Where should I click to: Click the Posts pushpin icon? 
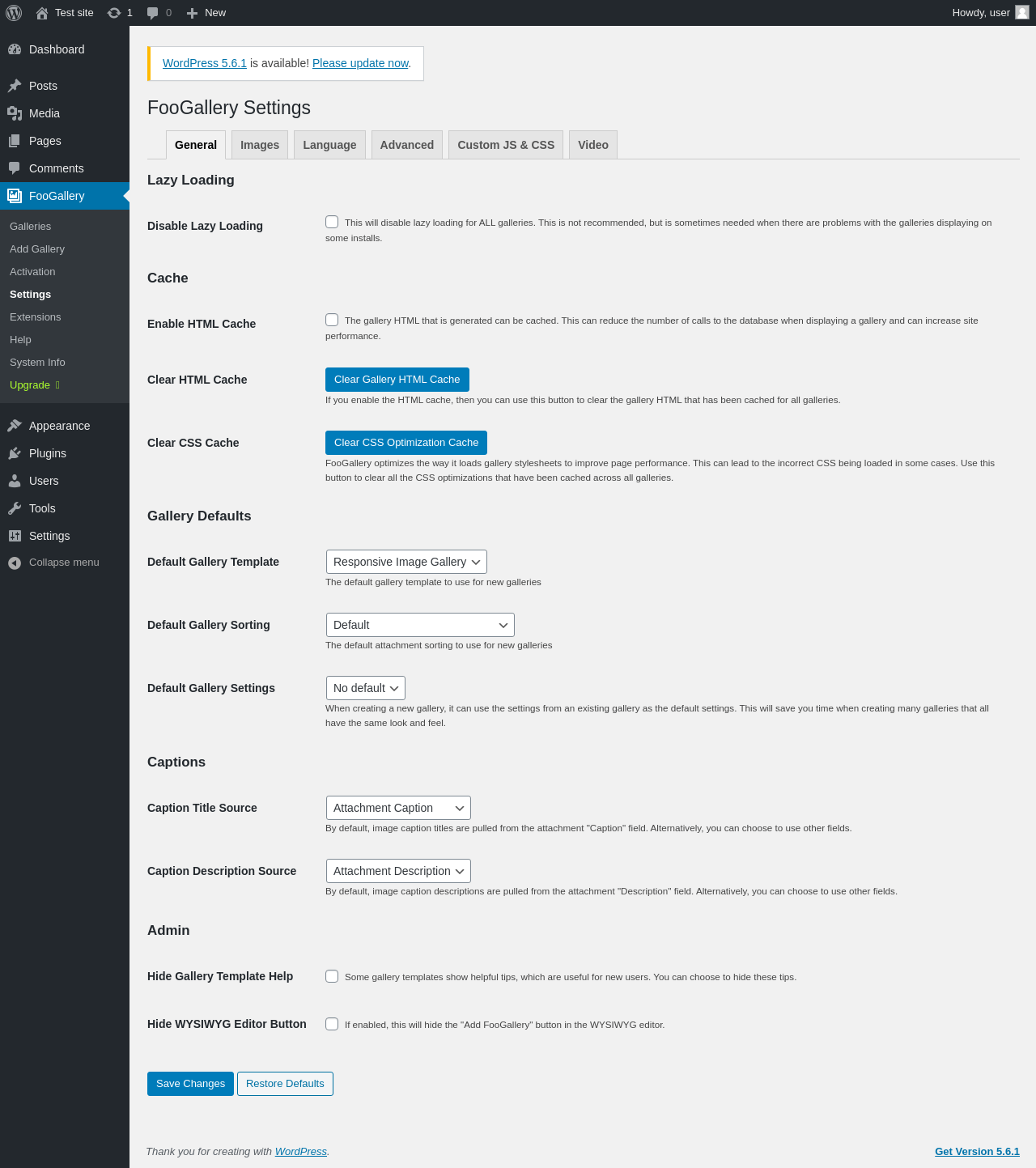(x=15, y=86)
